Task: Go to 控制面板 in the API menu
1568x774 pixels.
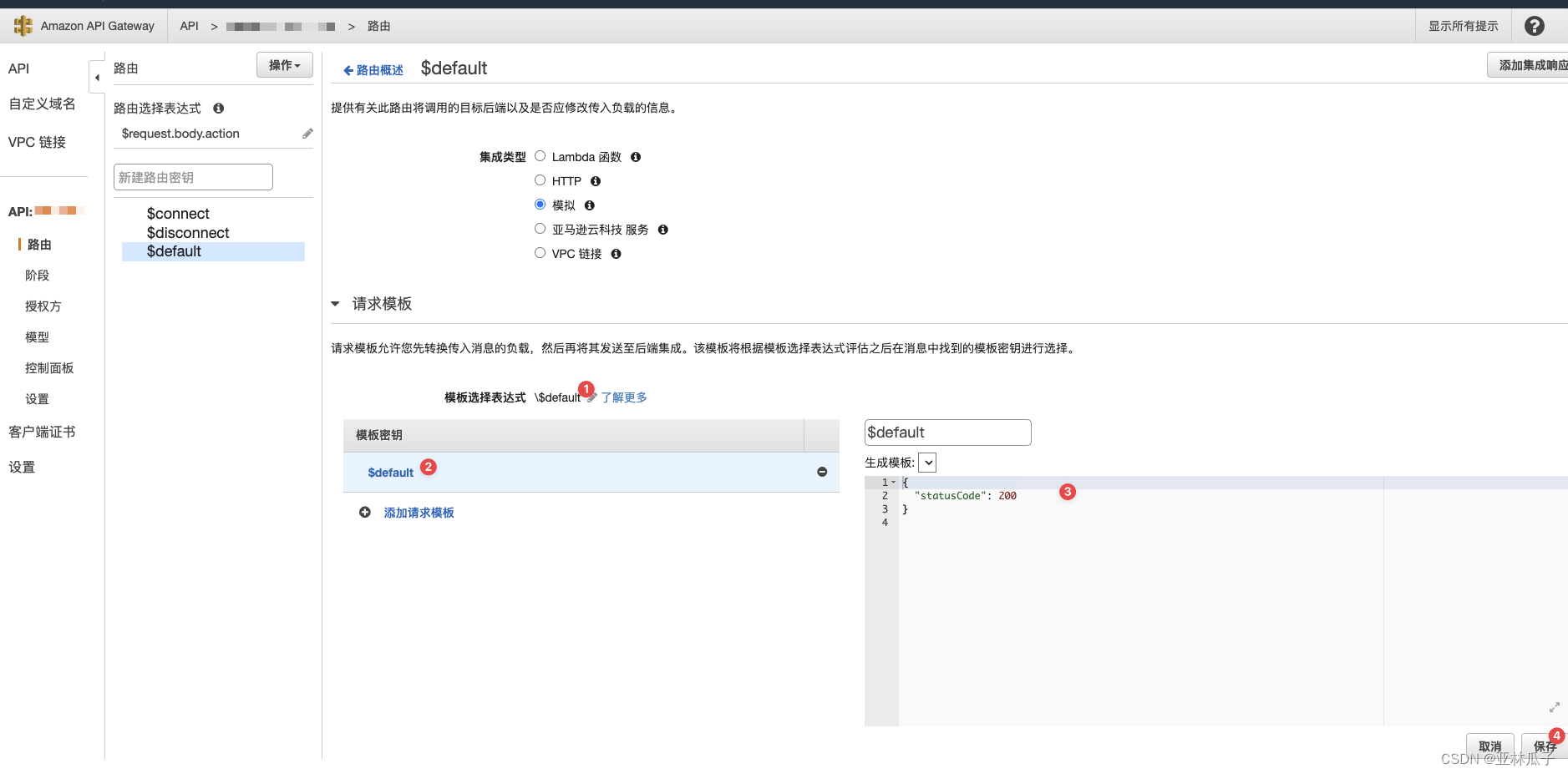Action: coord(49,368)
